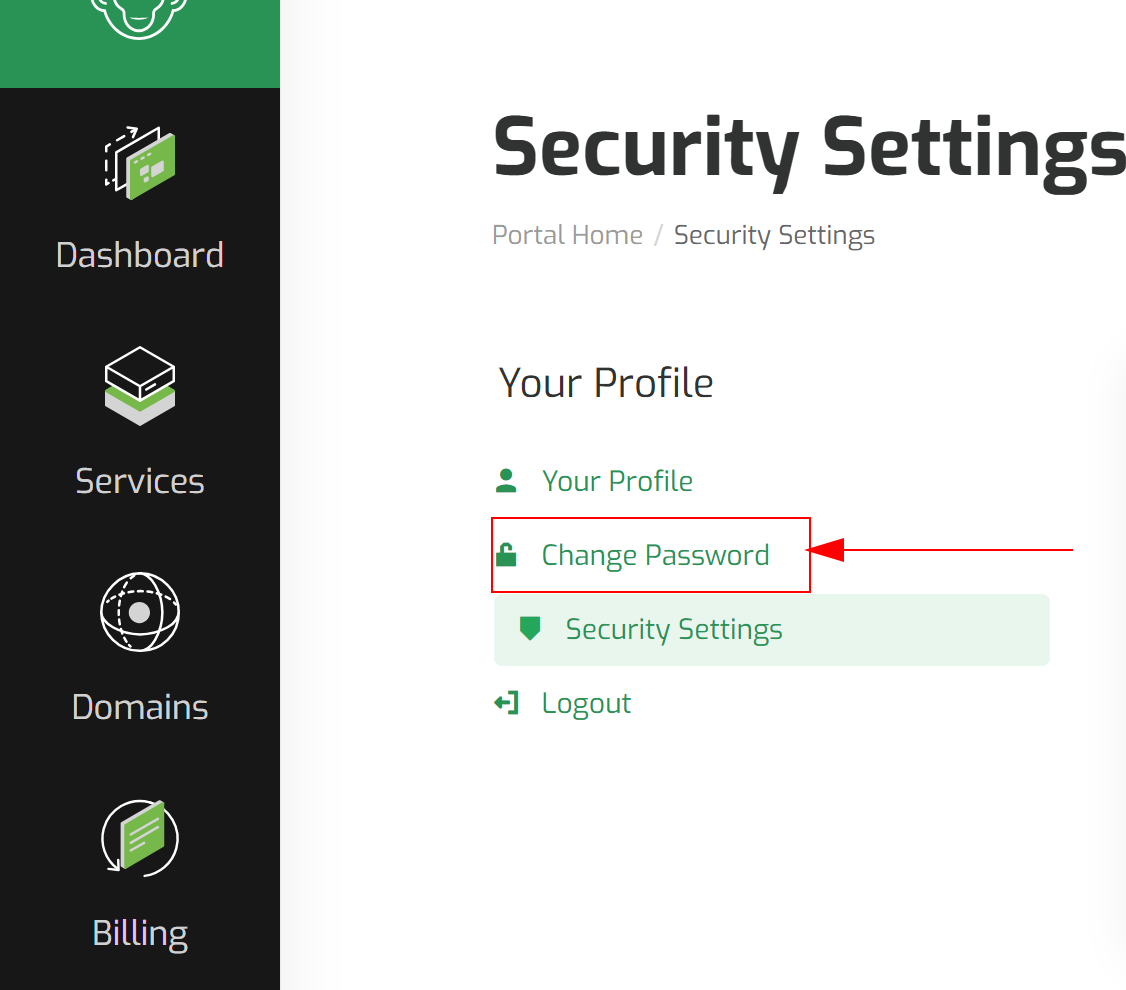Click the Dashboard icon in sidebar
Screen dimensions: 1126x990
(140, 163)
